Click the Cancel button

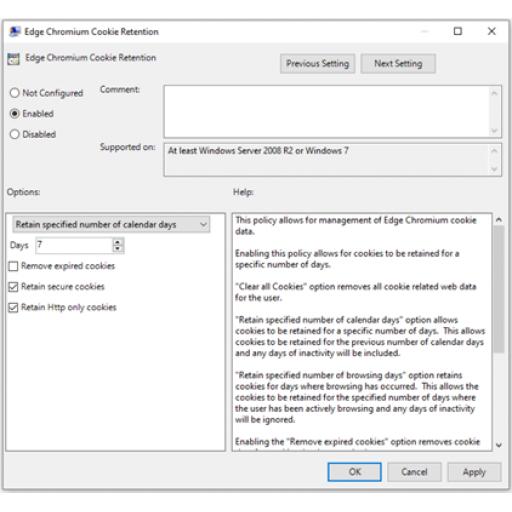click(x=414, y=472)
